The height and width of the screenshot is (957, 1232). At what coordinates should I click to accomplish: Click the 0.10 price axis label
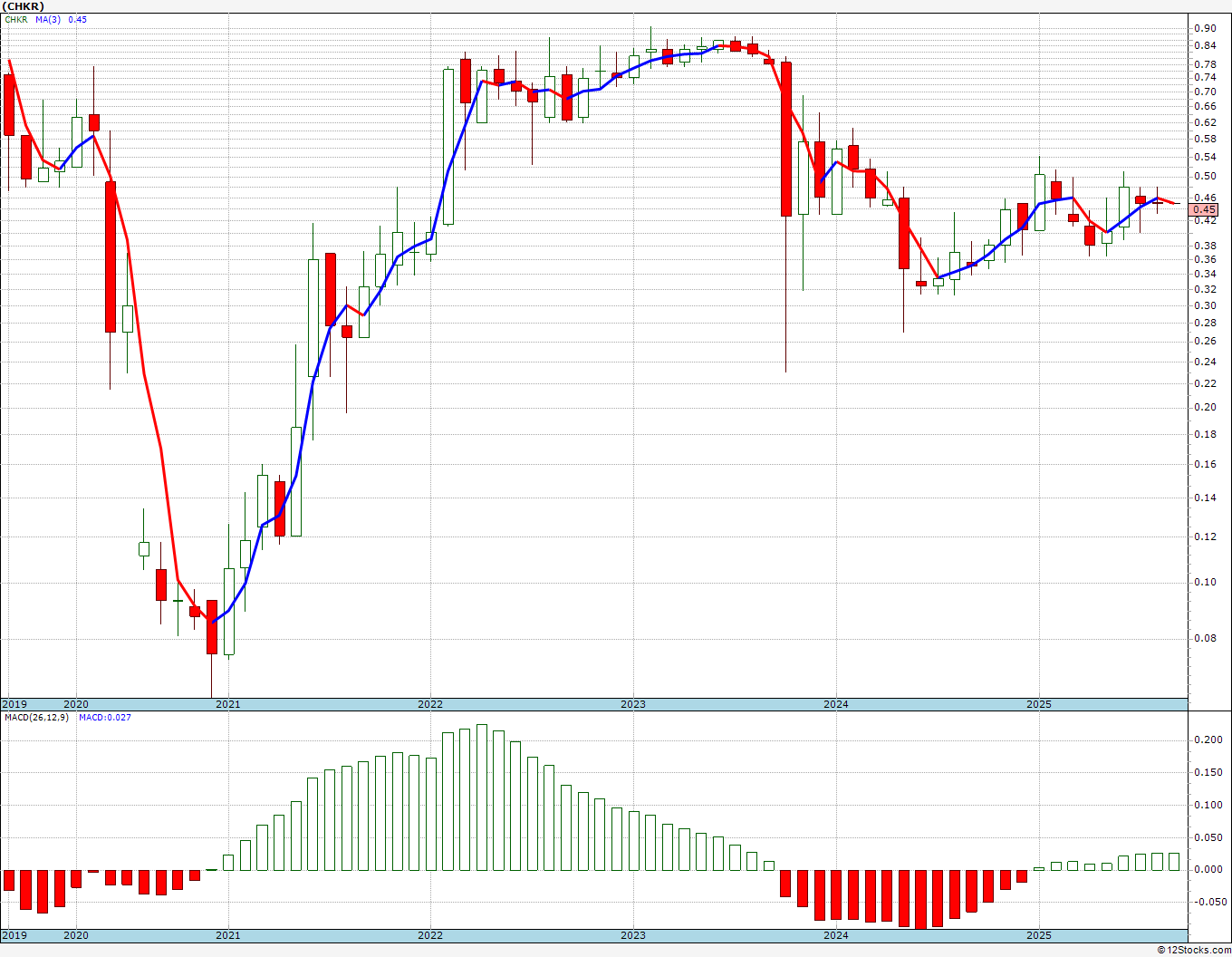click(1205, 582)
